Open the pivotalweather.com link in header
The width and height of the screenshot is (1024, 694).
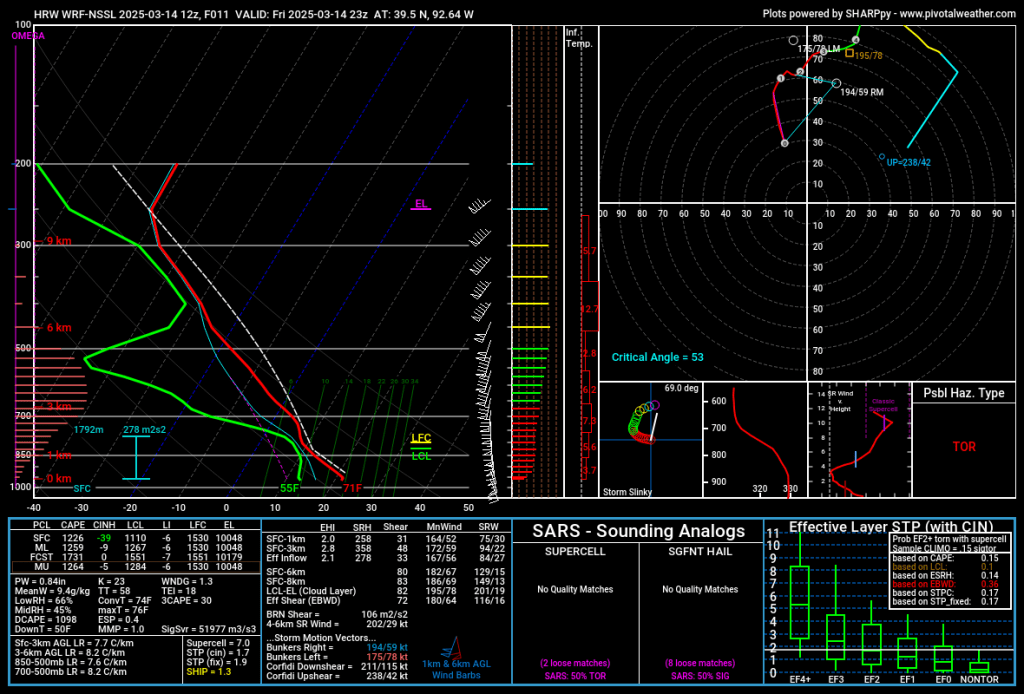pyautogui.click(x=959, y=14)
